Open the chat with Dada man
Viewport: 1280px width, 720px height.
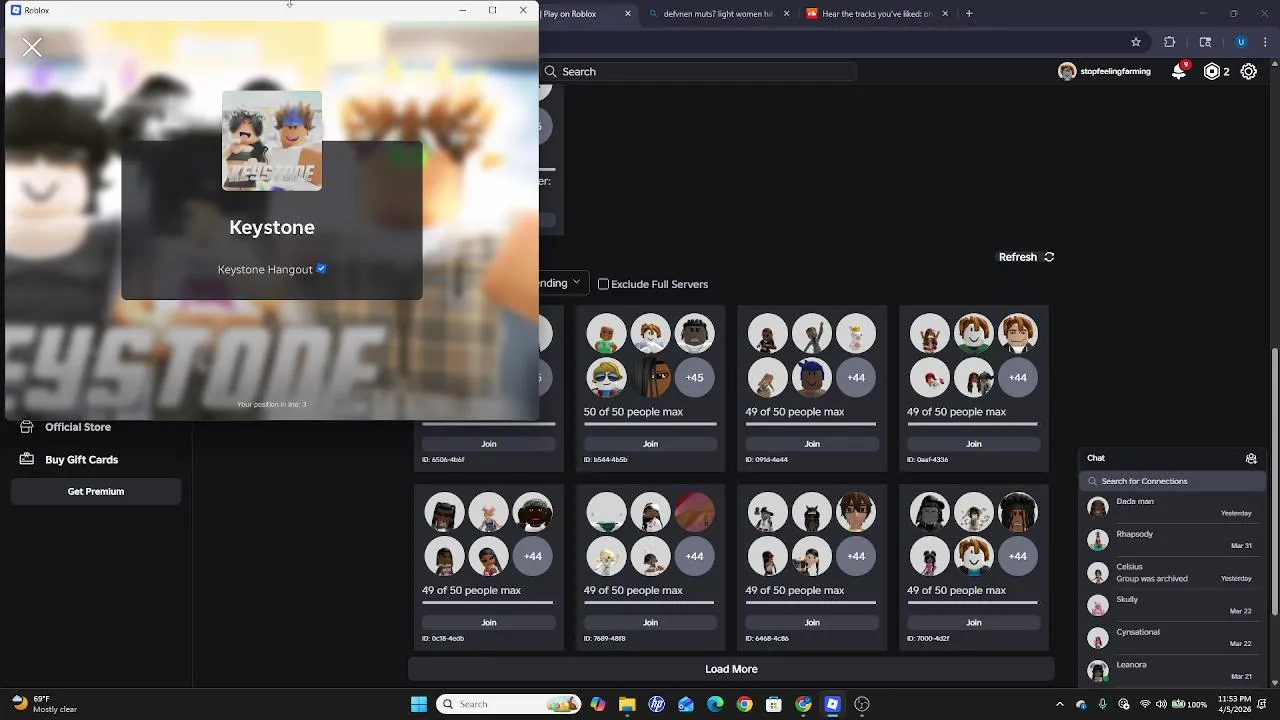click(1171, 507)
